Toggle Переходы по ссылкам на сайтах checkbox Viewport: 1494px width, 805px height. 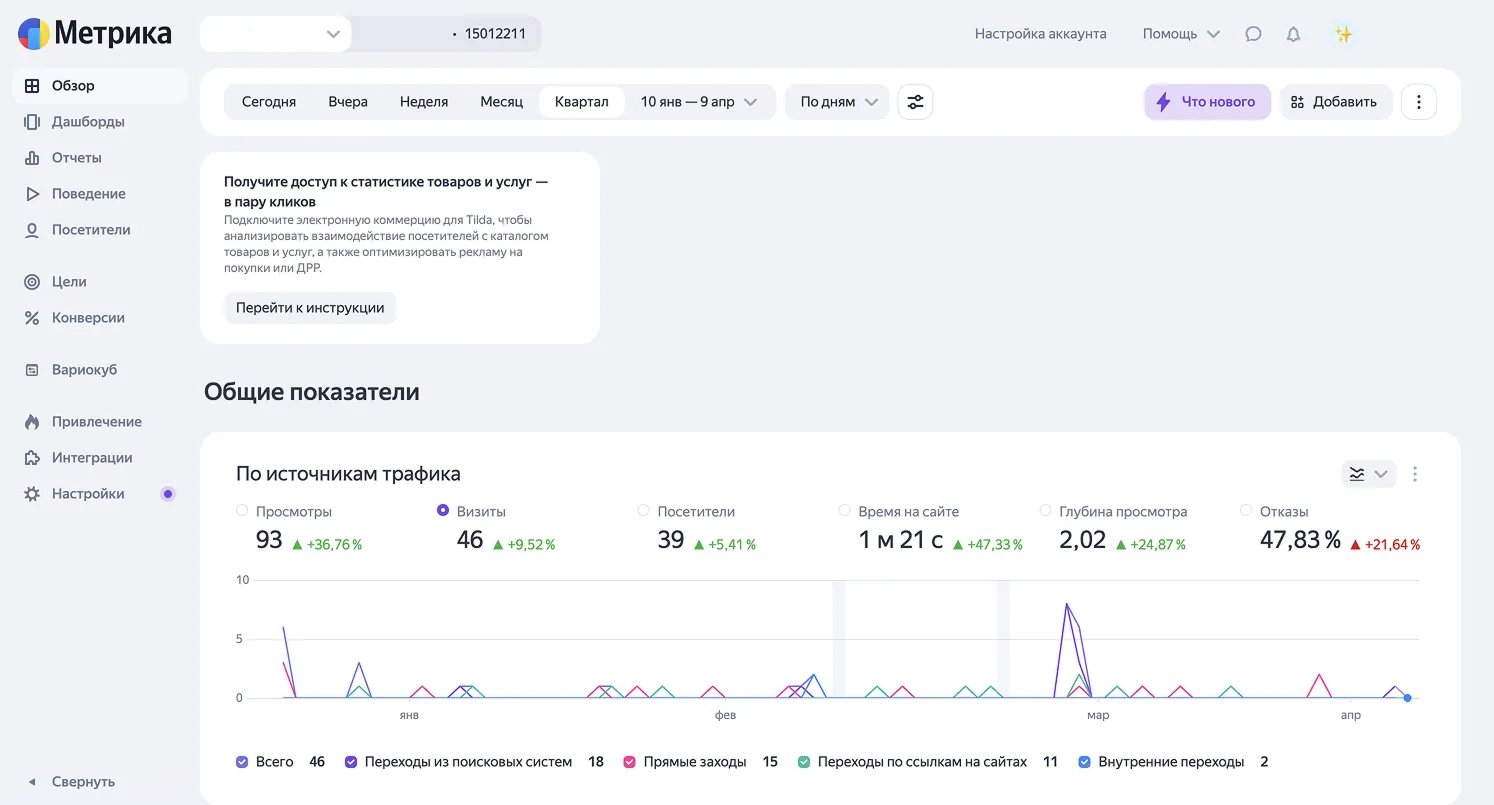[x=804, y=762]
